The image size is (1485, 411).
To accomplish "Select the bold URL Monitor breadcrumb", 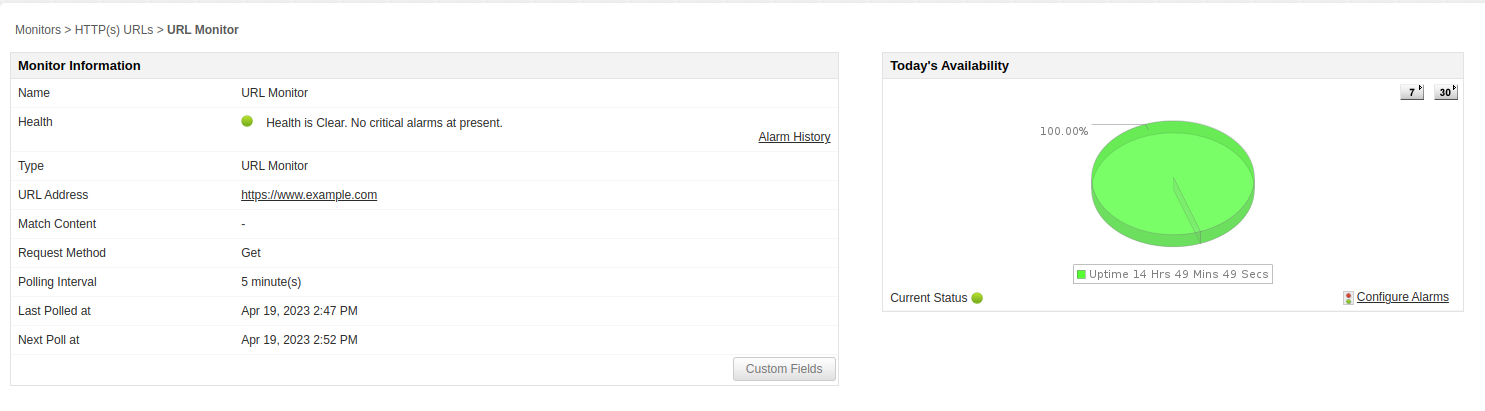I will click(203, 30).
